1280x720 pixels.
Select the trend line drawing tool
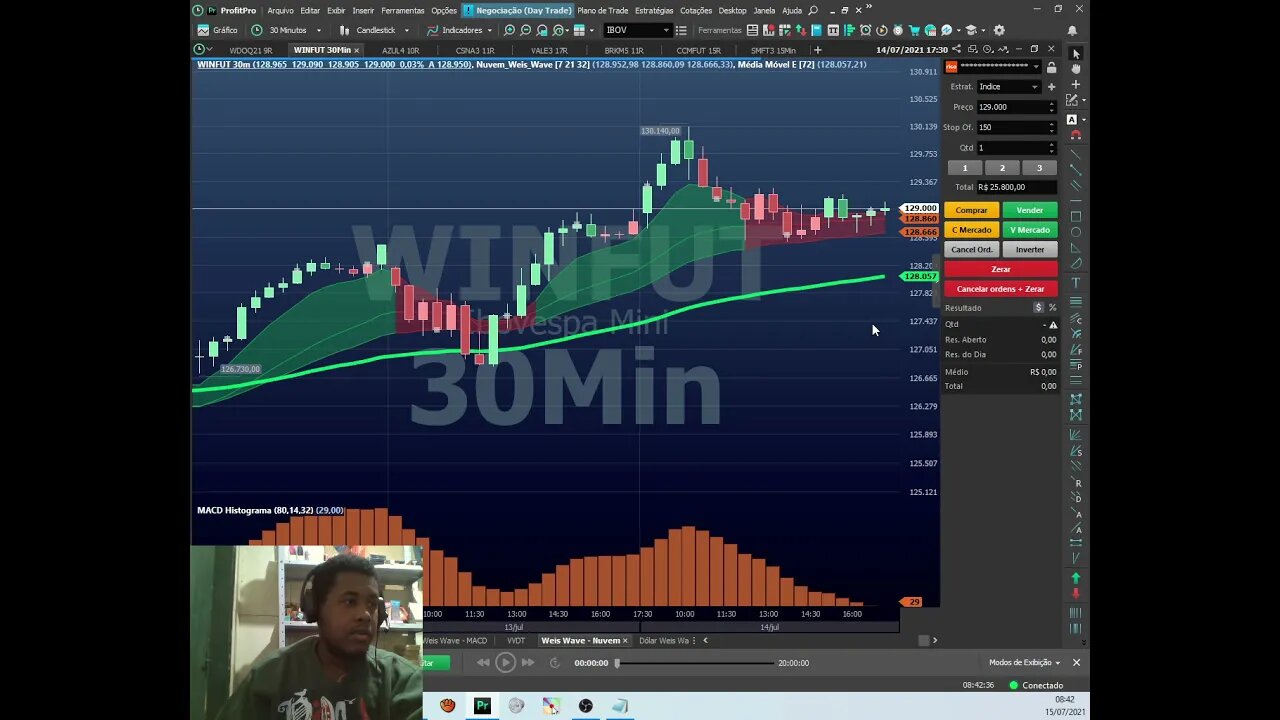1076,168
